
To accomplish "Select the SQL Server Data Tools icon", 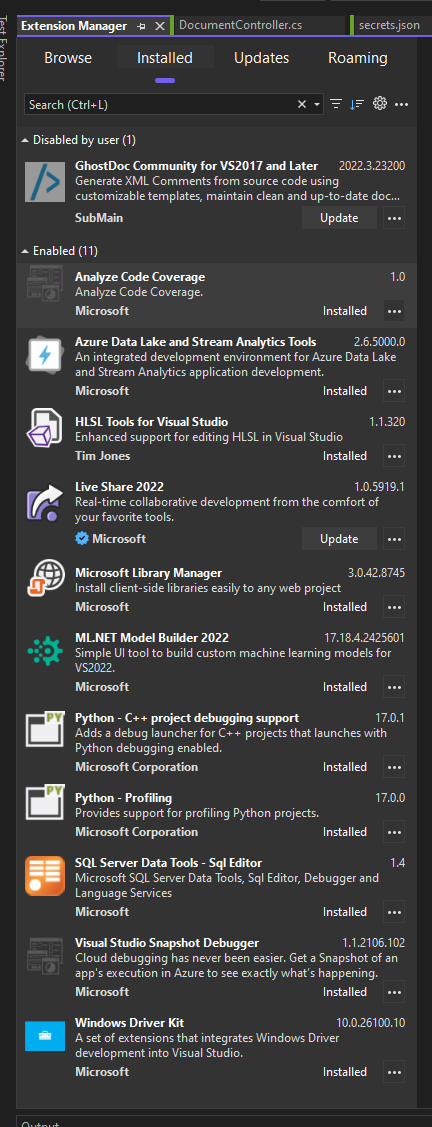I will tap(45, 875).
